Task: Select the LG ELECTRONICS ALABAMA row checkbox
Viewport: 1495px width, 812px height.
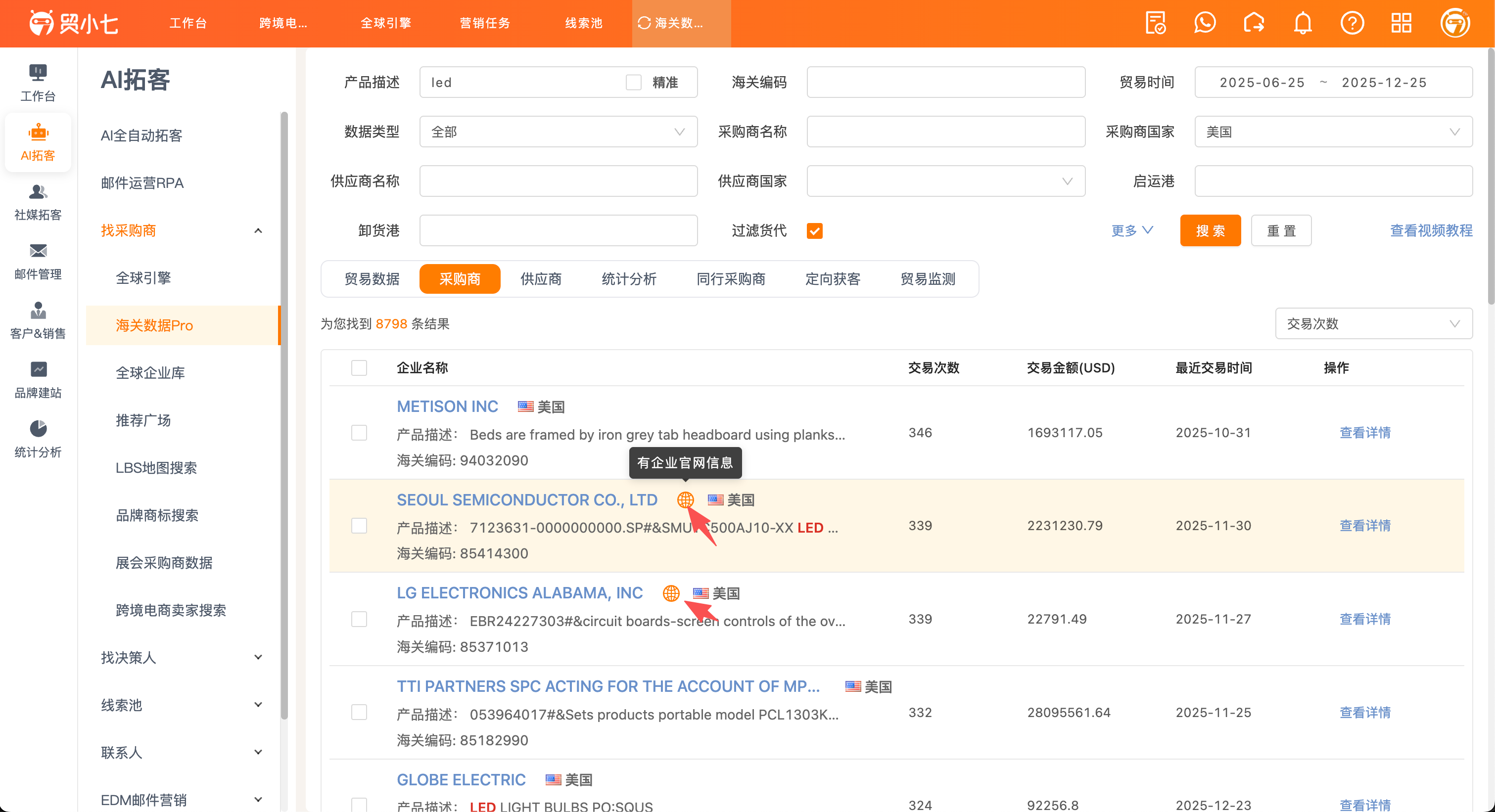Action: coord(359,619)
